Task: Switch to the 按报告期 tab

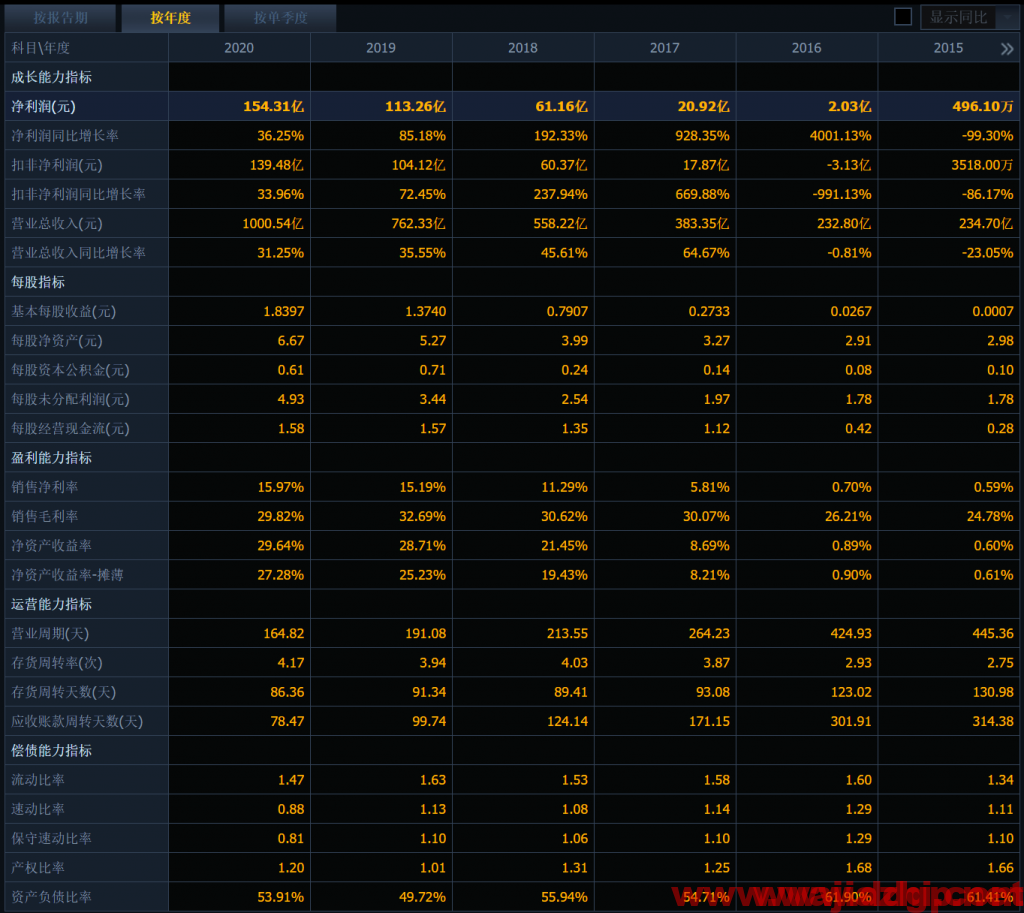Action: pos(60,18)
